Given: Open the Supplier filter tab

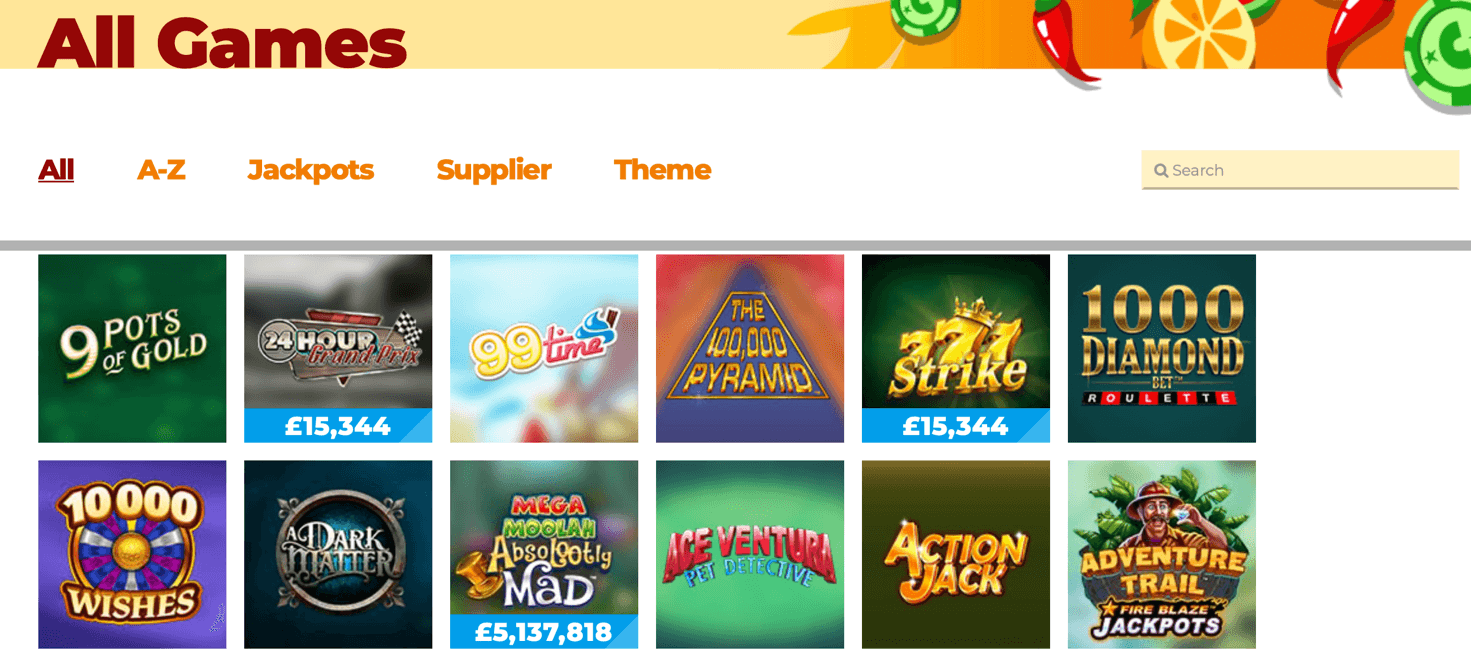Looking at the screenshot, I should 494,170.
